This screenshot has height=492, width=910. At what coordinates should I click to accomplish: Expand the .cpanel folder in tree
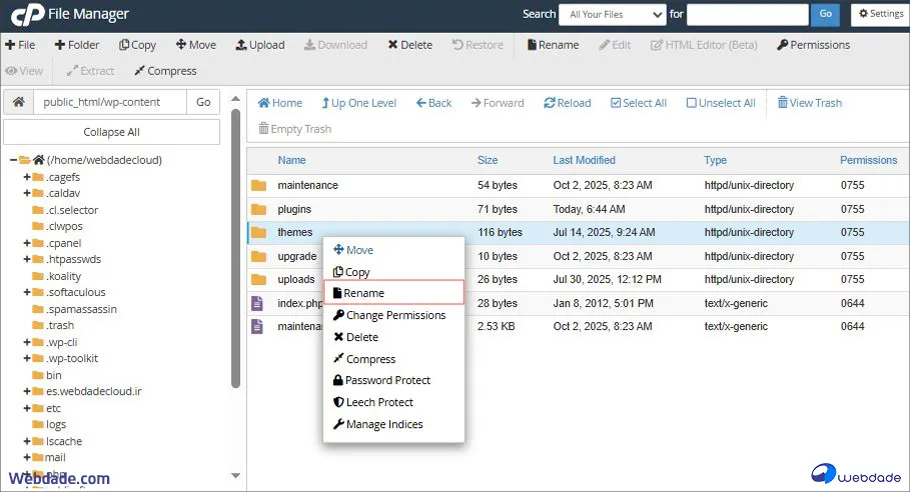[x=27, y=243]
